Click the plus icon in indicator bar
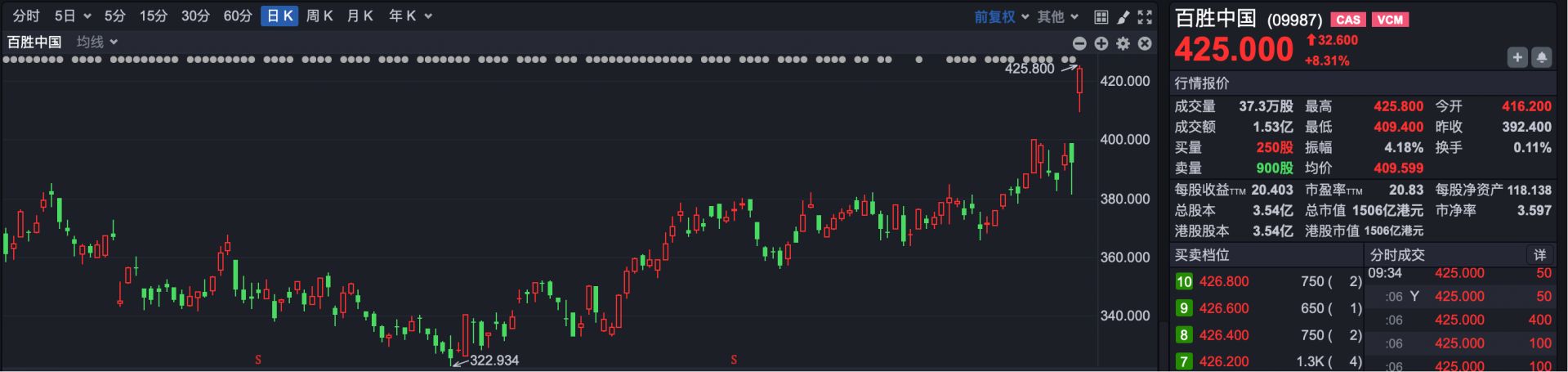Image resolution: width=1568 pixels, height=372 pixels. [1101, 43]
